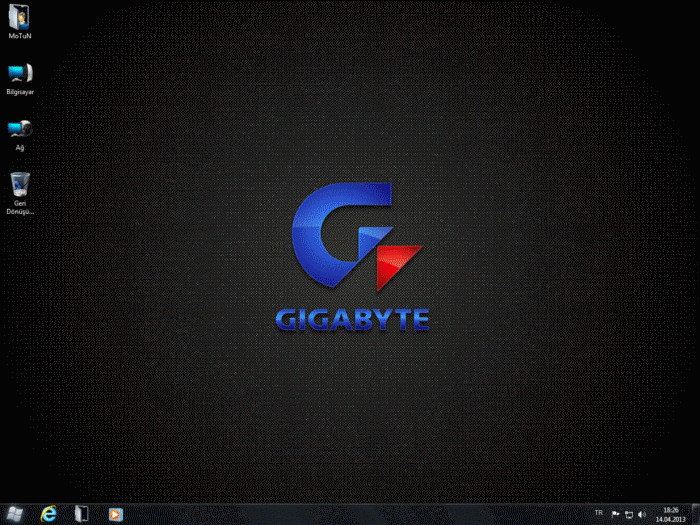Screen dimensions: 700x525
Task: Open the Windows Start menu
Action: tap(15, 514)
